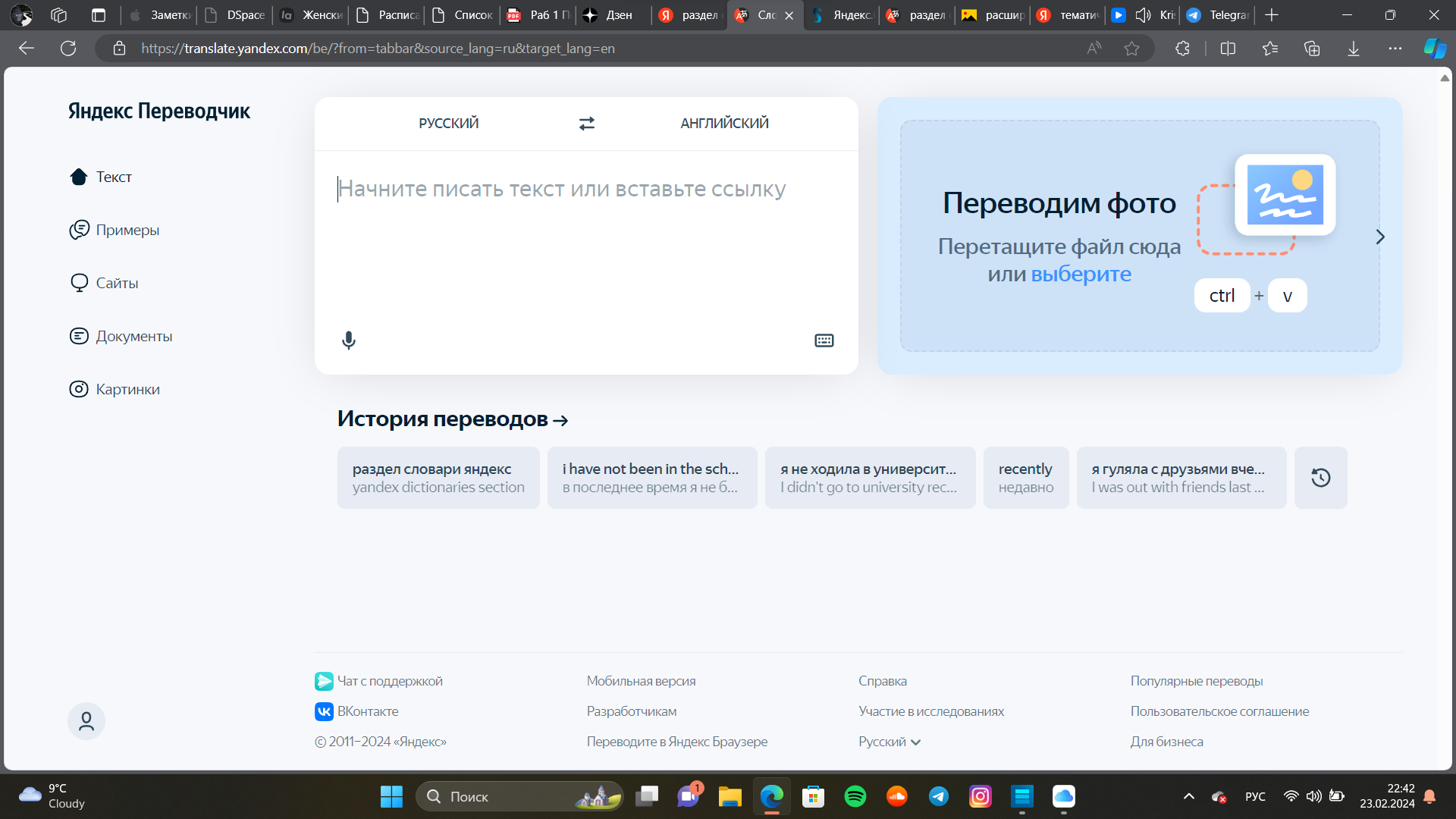Open history item я гуляла с друзьями
The height and width of the screenshot is (819, 1456).
click(x=1181, y=478)
